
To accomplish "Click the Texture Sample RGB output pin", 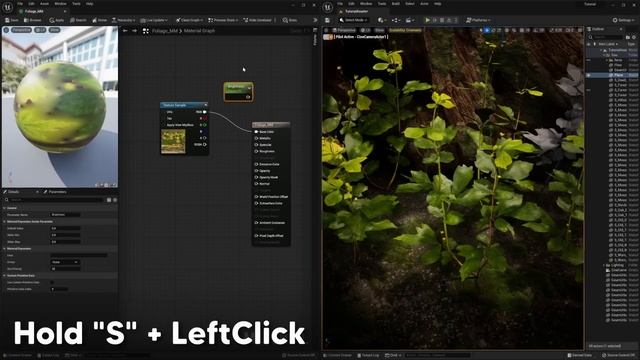I will pos(204,112).
